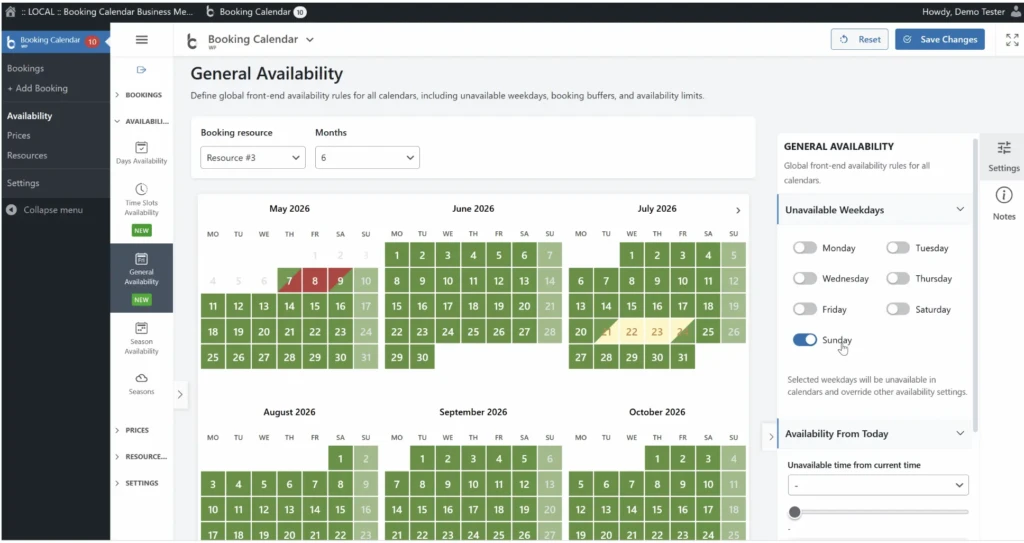
Task: Toggle Monday as unavailable
Action: pyautogui.click(x=805, y=248)
